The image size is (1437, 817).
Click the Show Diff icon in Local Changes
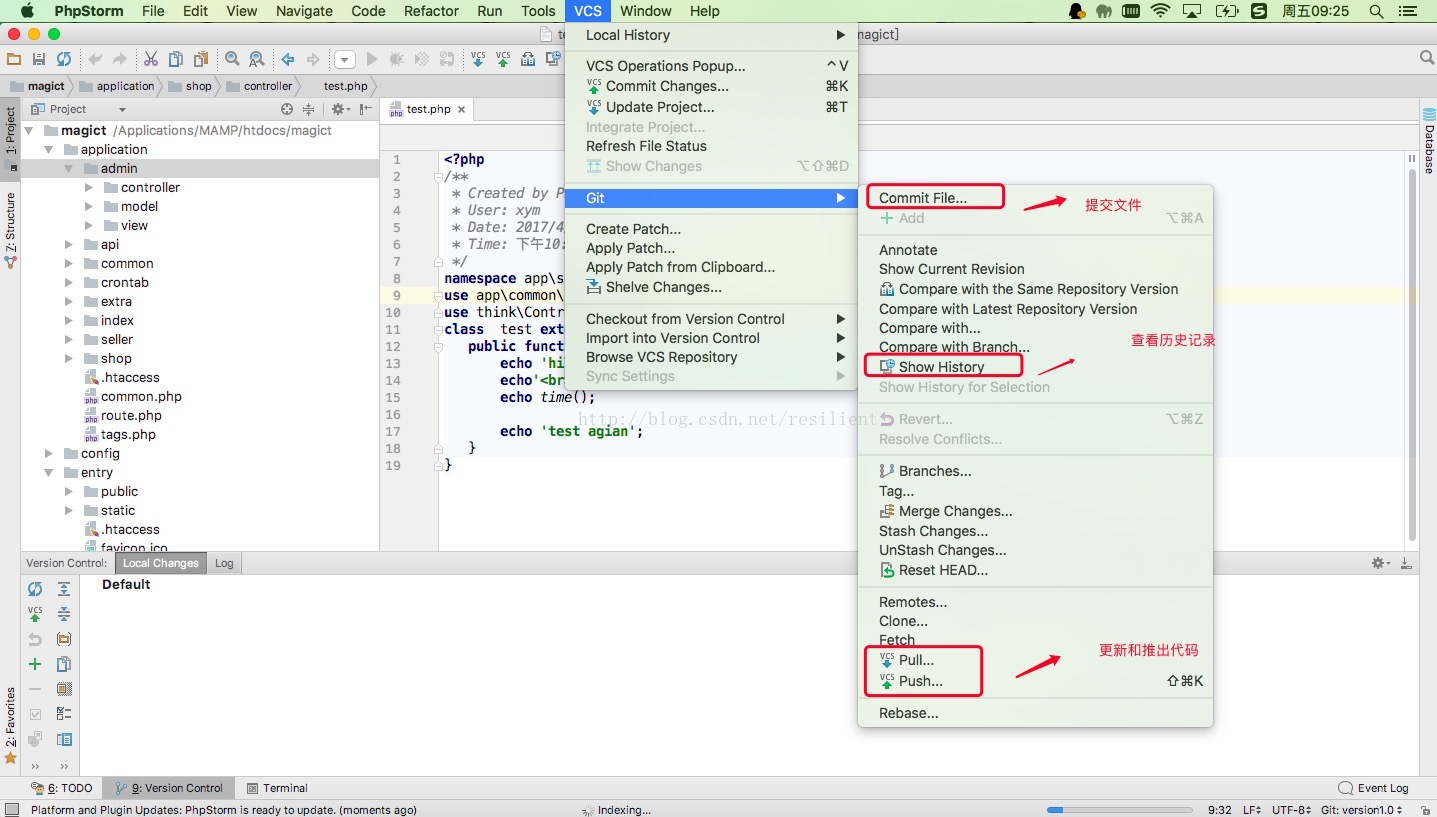[64, 664]
